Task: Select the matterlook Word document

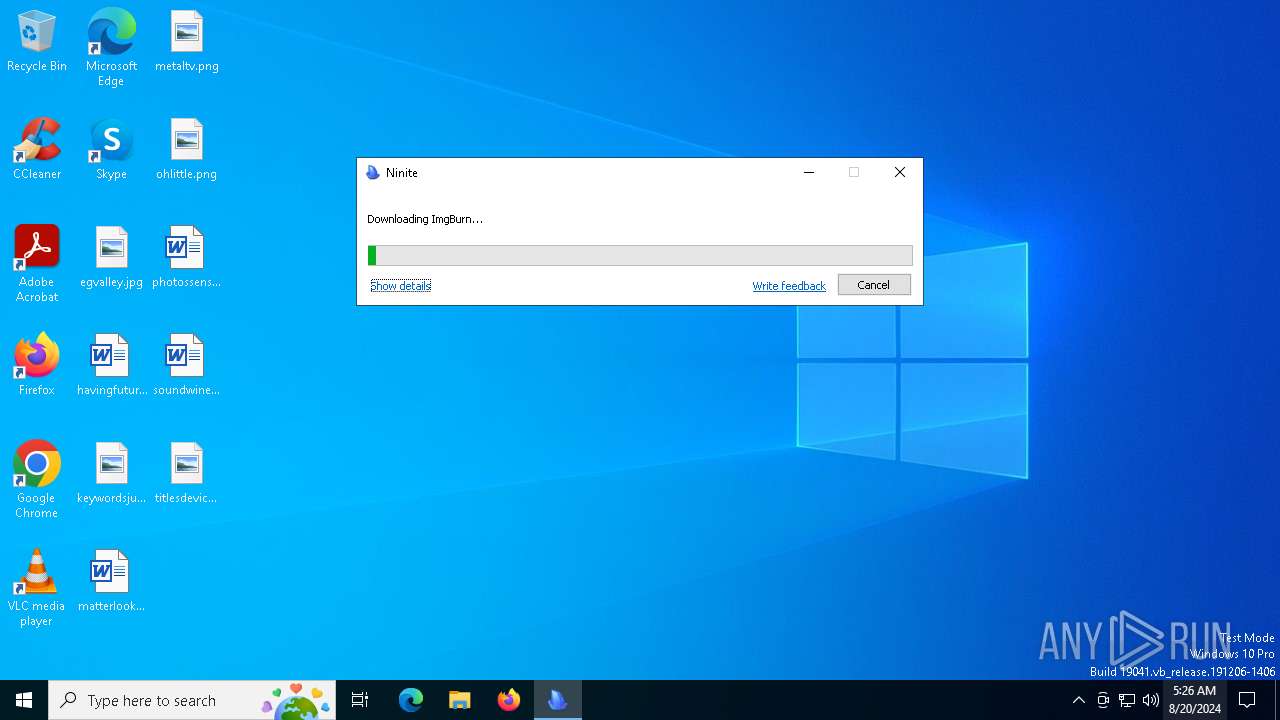Action: click(111, 582)
